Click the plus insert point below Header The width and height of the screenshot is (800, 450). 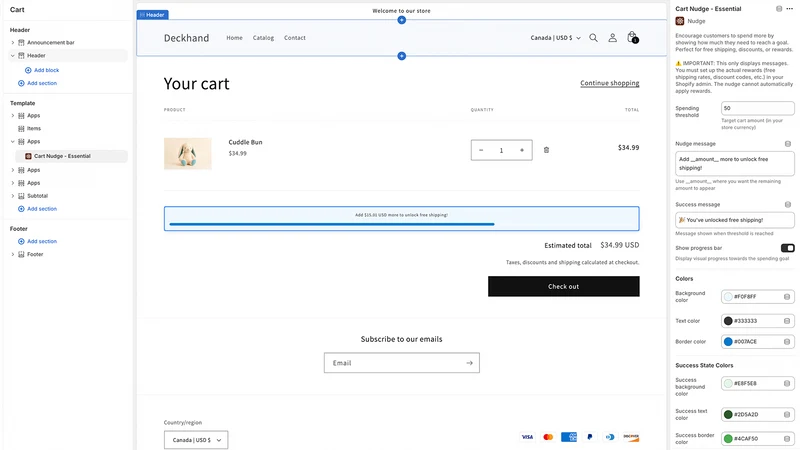402,56
